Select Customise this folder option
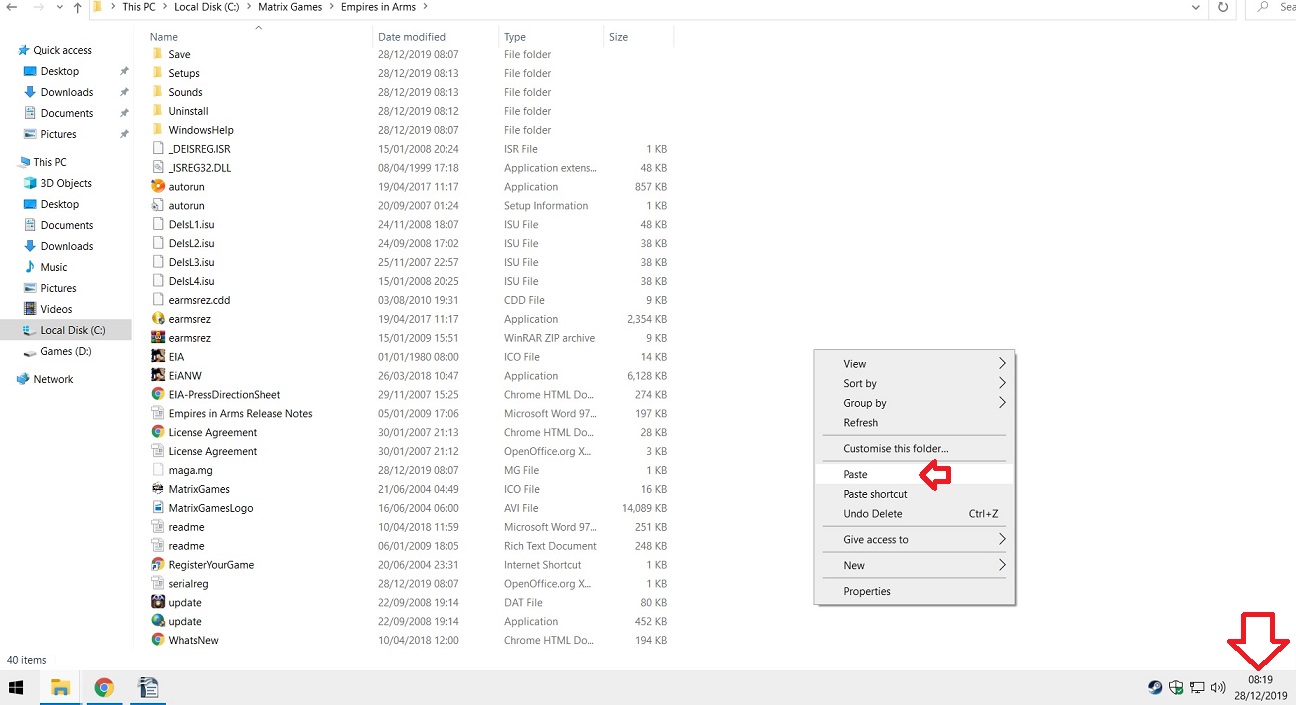 [x=914, y=449]
